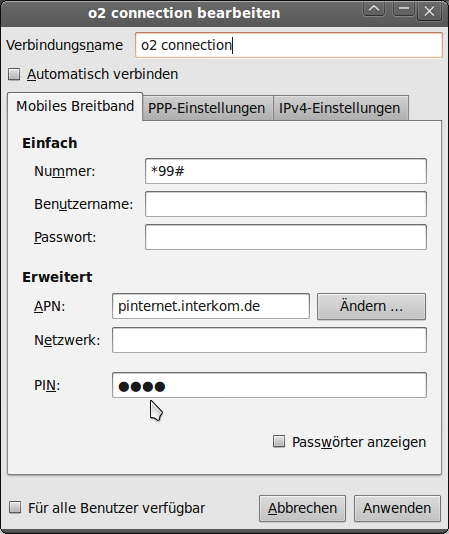Click Abbrechen to cancel
The image size is (449, 534).
click(x=303, y=508)
